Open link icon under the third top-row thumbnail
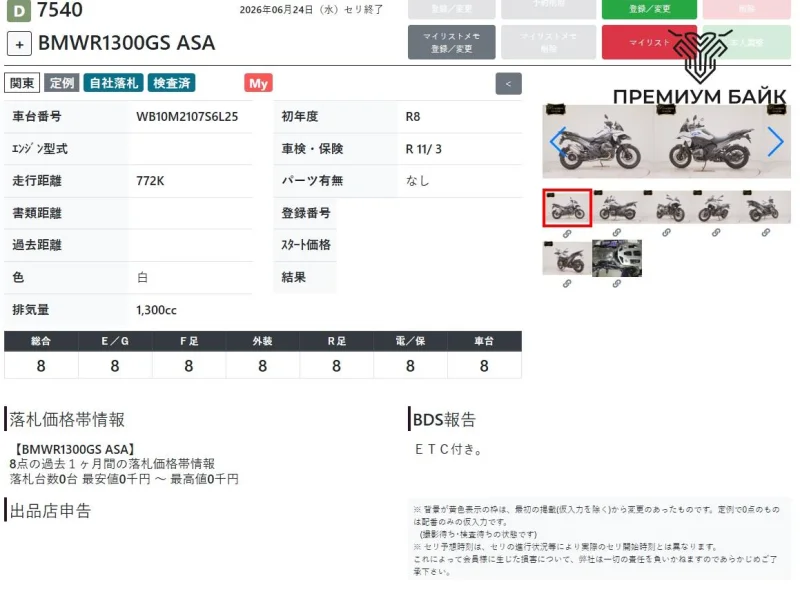Viewport: 800px width, 600px height. pos(666,233)
